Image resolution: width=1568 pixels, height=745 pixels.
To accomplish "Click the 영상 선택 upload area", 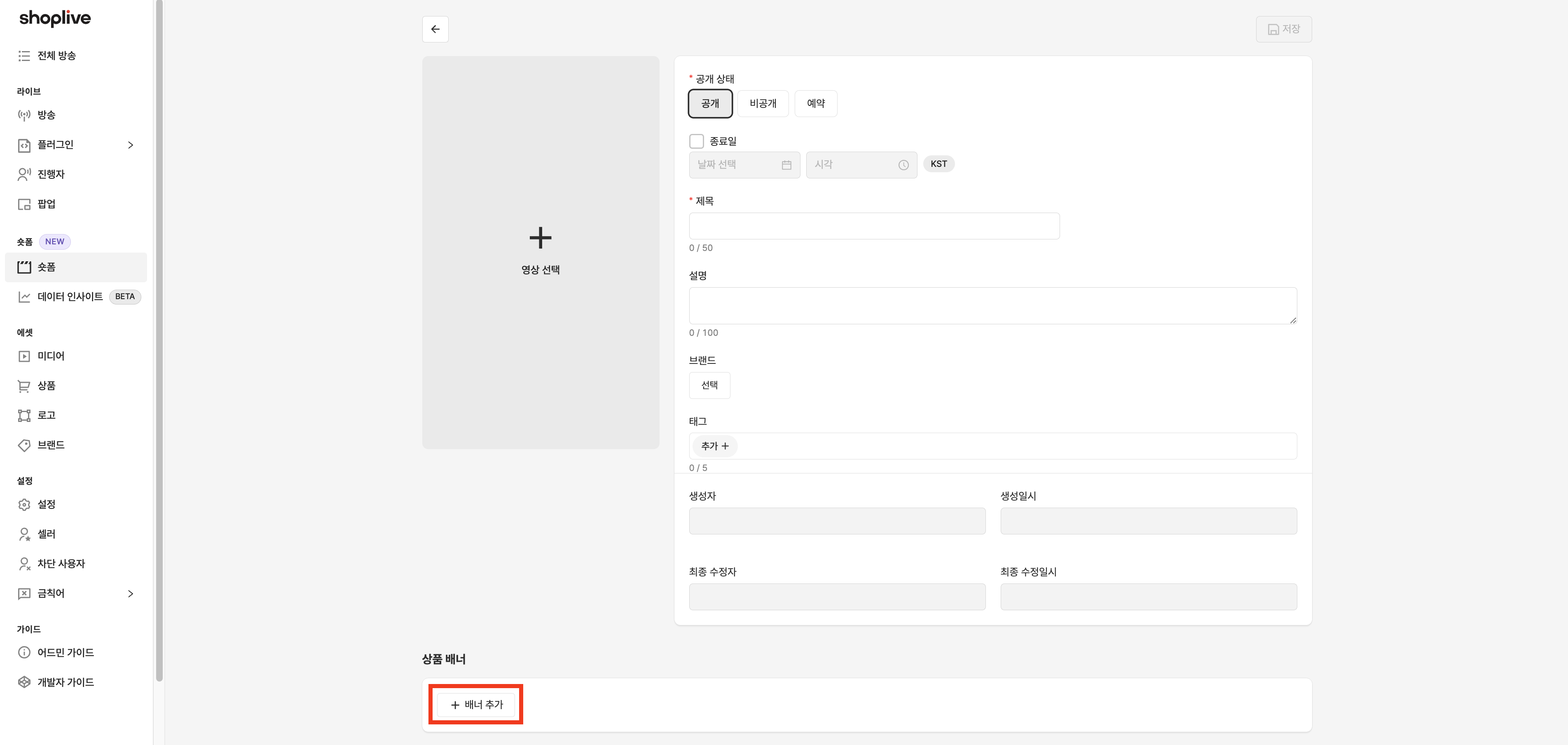I will coord(541,253).
